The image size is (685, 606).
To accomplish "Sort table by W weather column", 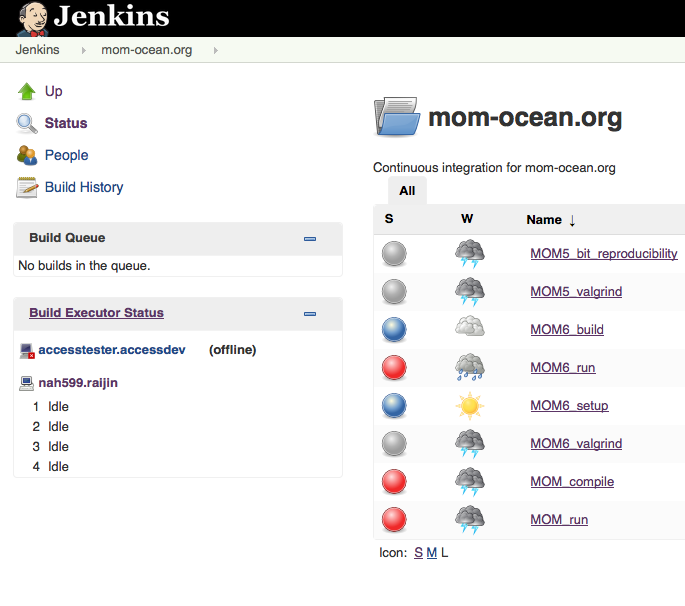I will 467,218.
